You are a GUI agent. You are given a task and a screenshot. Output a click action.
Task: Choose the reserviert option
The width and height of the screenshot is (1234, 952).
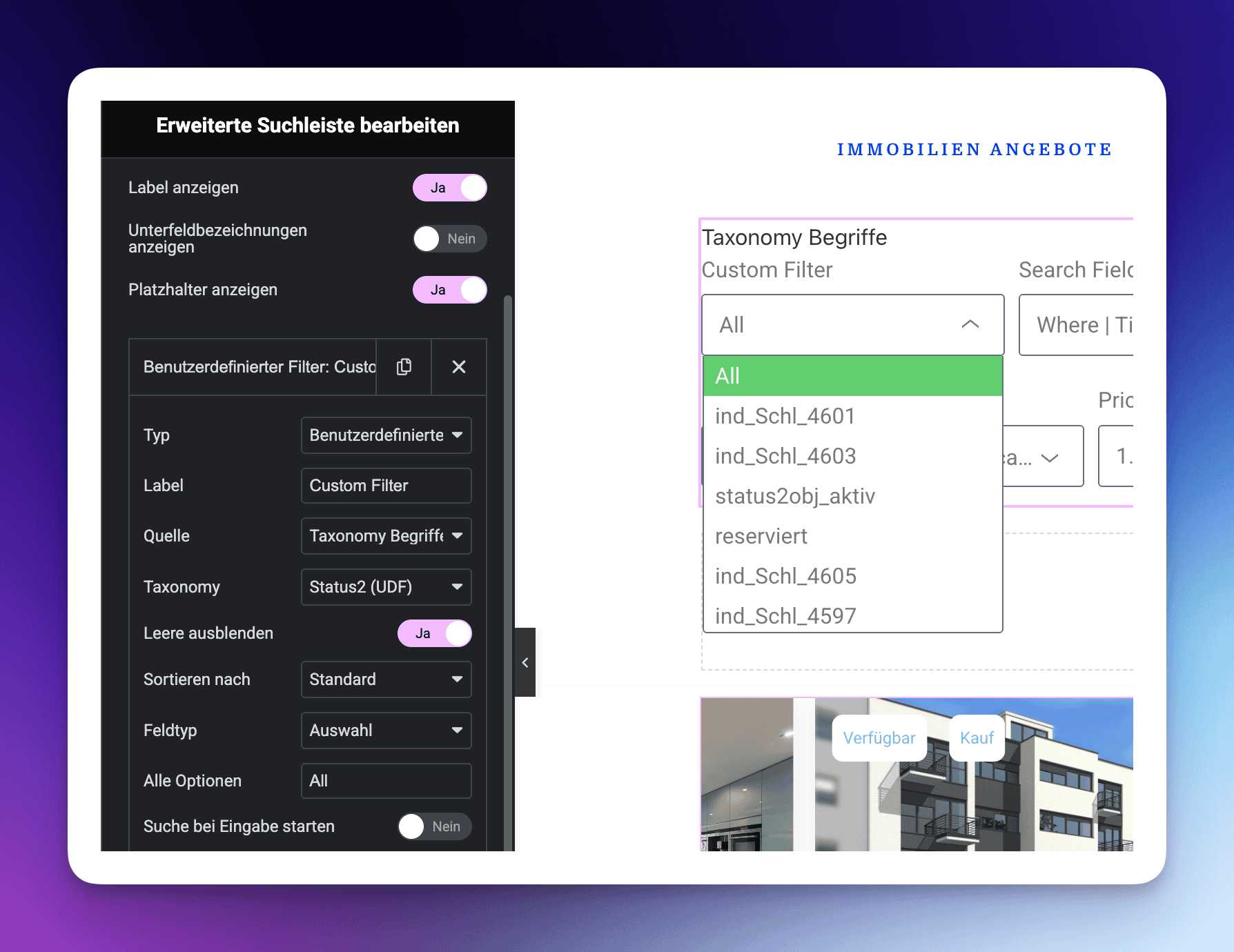coord(761,536)
